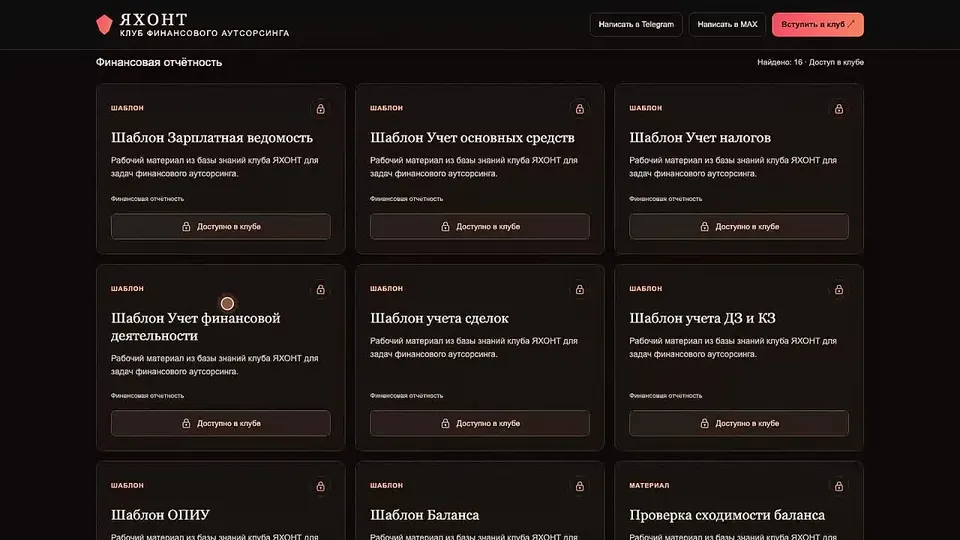Click lock icon on Учет финансовой деятельности card
Screen dimensions: 960x540
click(x=320, y=290)
